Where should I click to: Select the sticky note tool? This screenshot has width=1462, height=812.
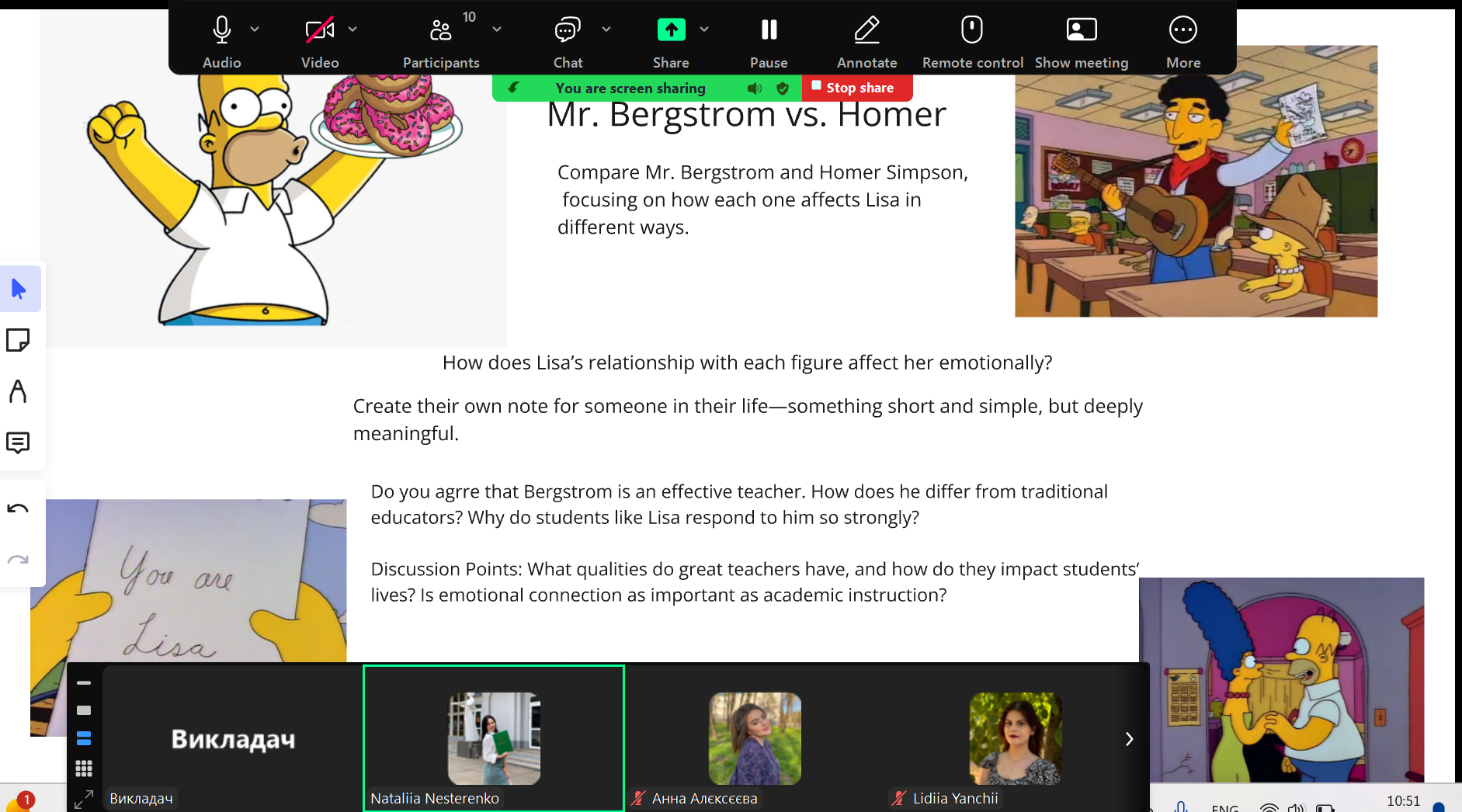[18, 340]
